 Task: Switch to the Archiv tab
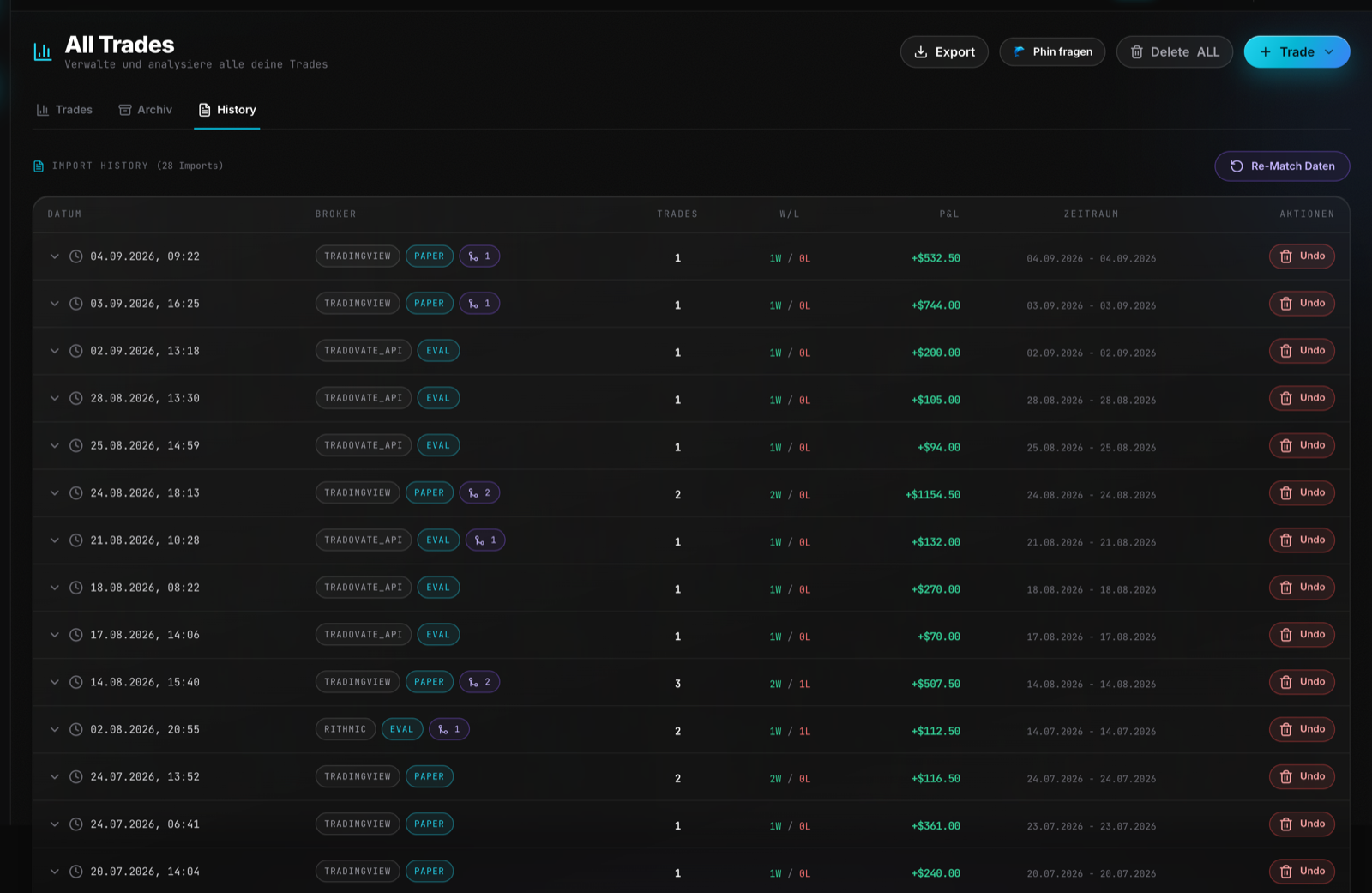pos(146,110)
